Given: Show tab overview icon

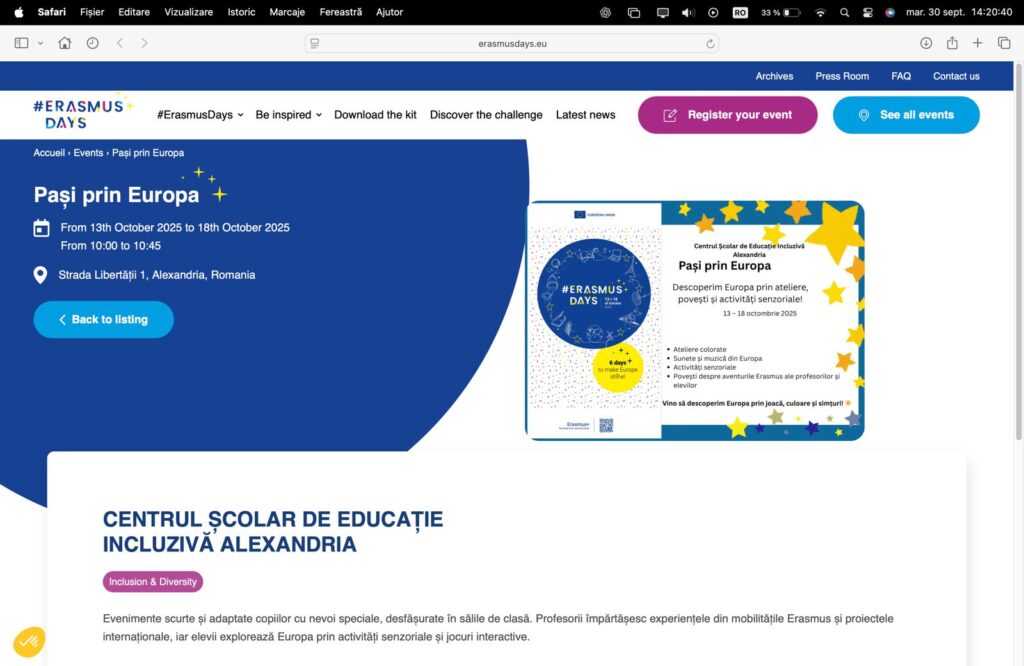Looking at the screenshot, I should point(1004,43).
